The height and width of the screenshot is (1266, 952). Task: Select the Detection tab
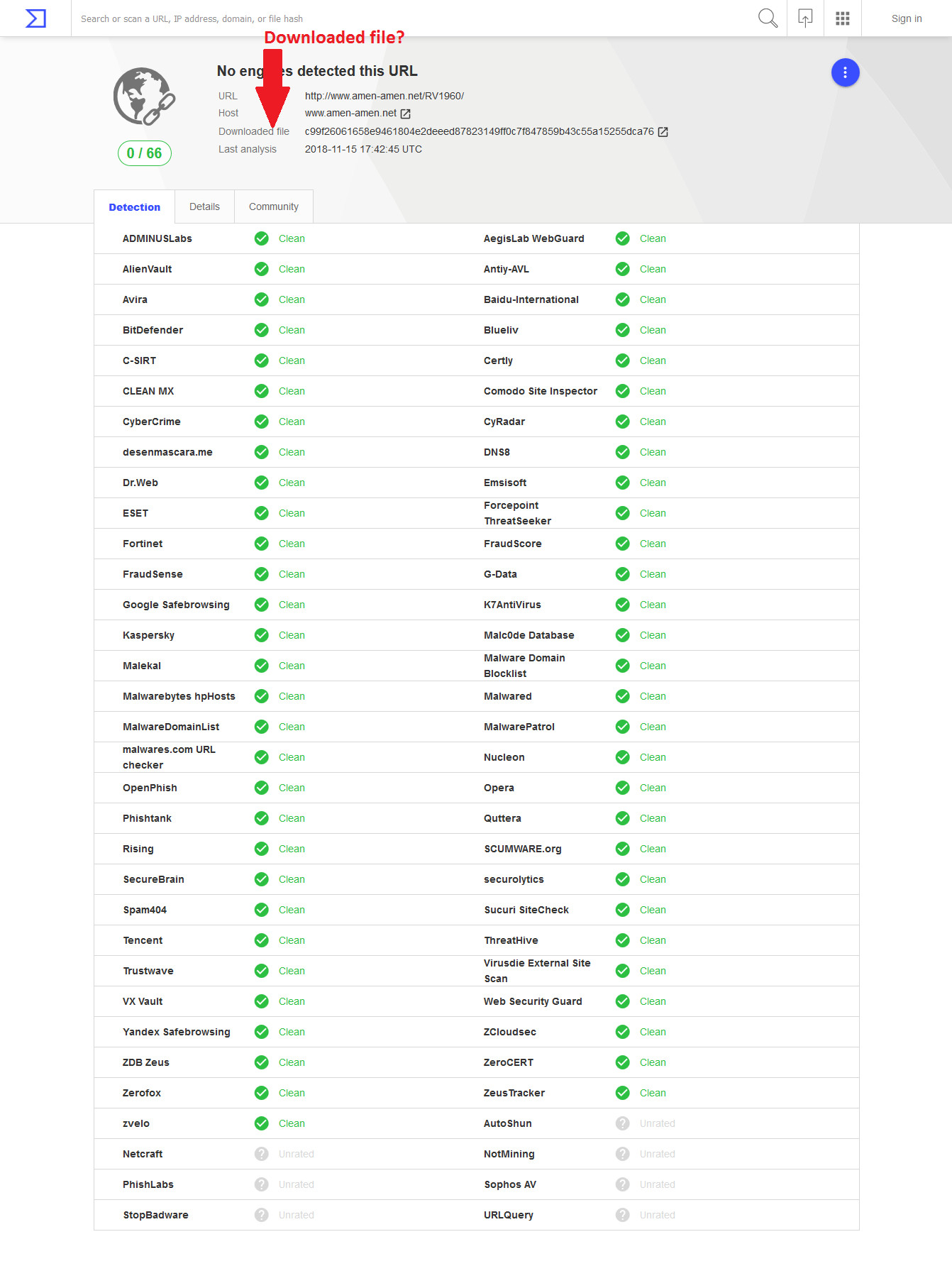point(134,207)
